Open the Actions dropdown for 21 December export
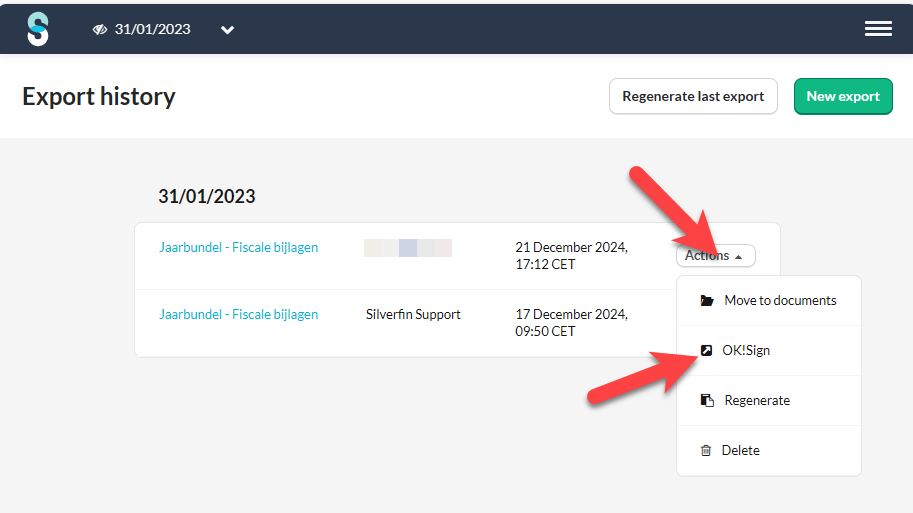This screenshot has width=913, height=513. point(716,256)
